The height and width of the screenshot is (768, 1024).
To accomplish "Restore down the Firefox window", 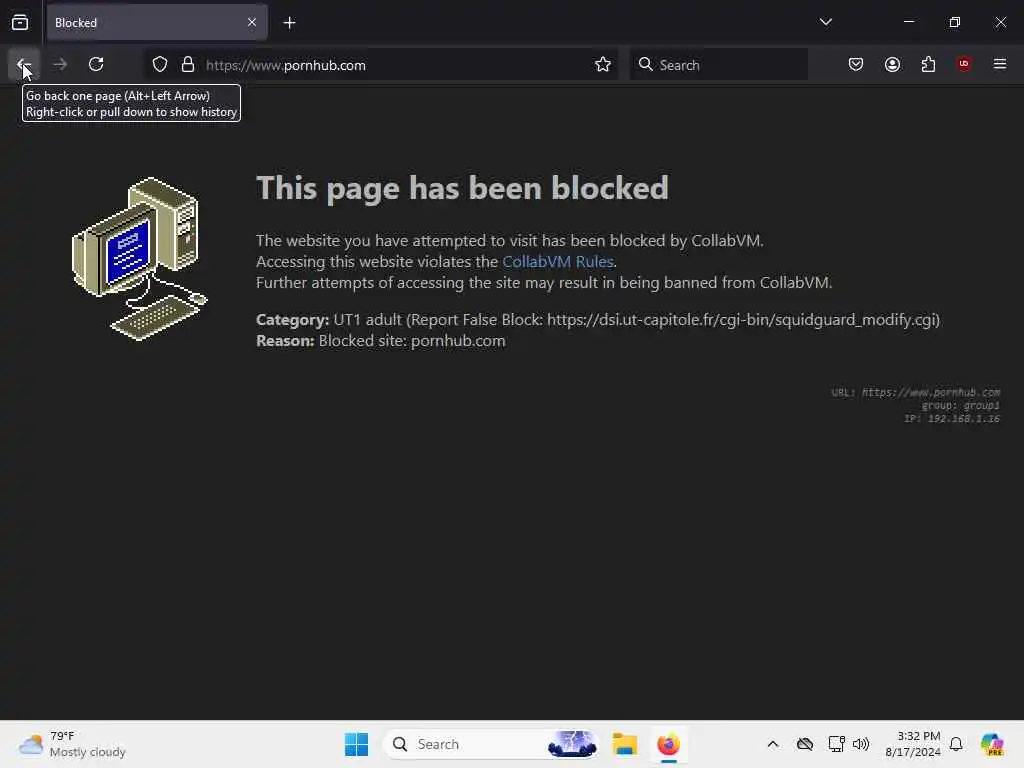I will tap(955, 22).
